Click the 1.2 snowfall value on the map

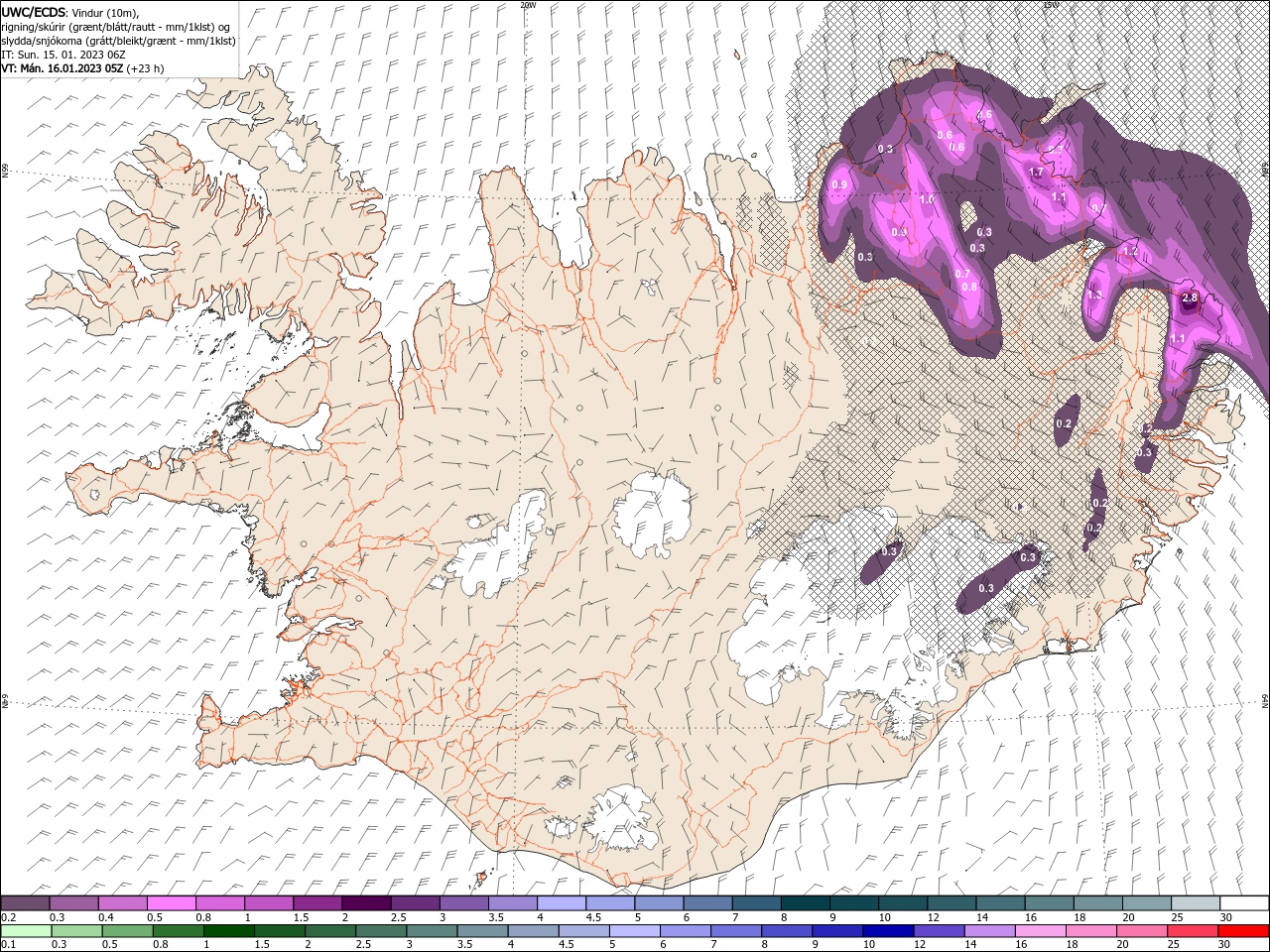pos(1129,251)
